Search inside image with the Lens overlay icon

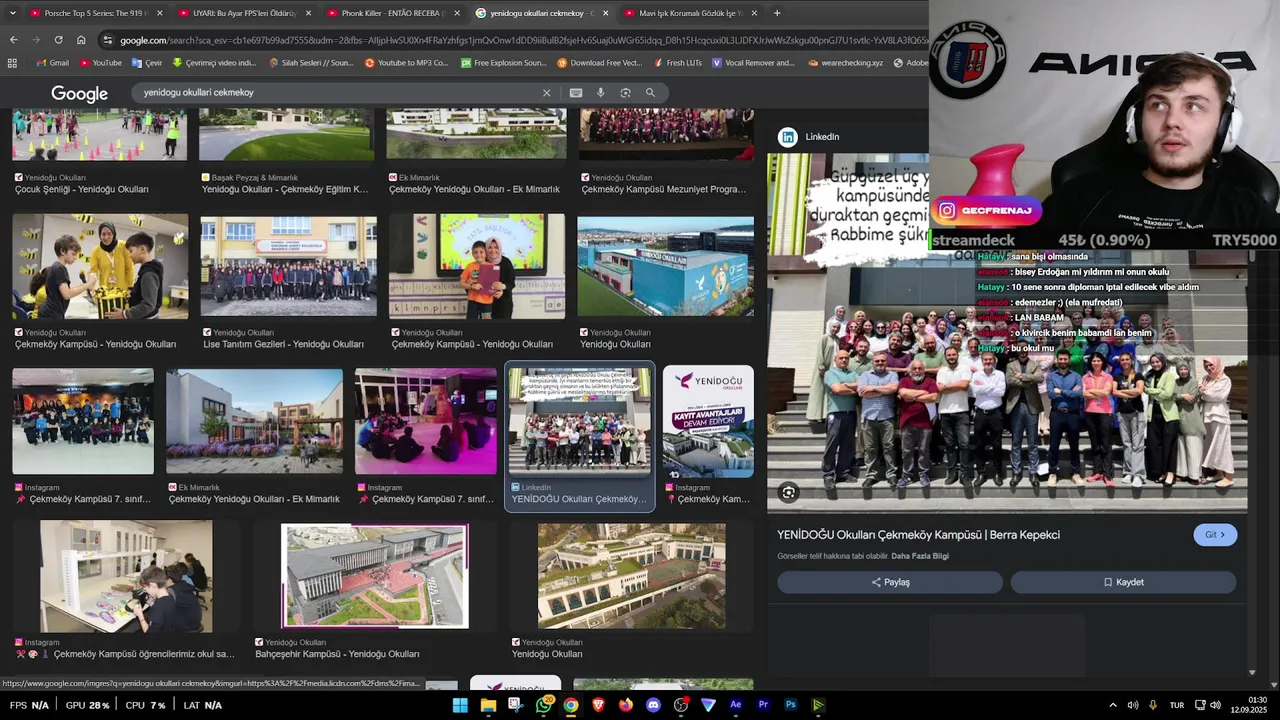pos(789,492)
